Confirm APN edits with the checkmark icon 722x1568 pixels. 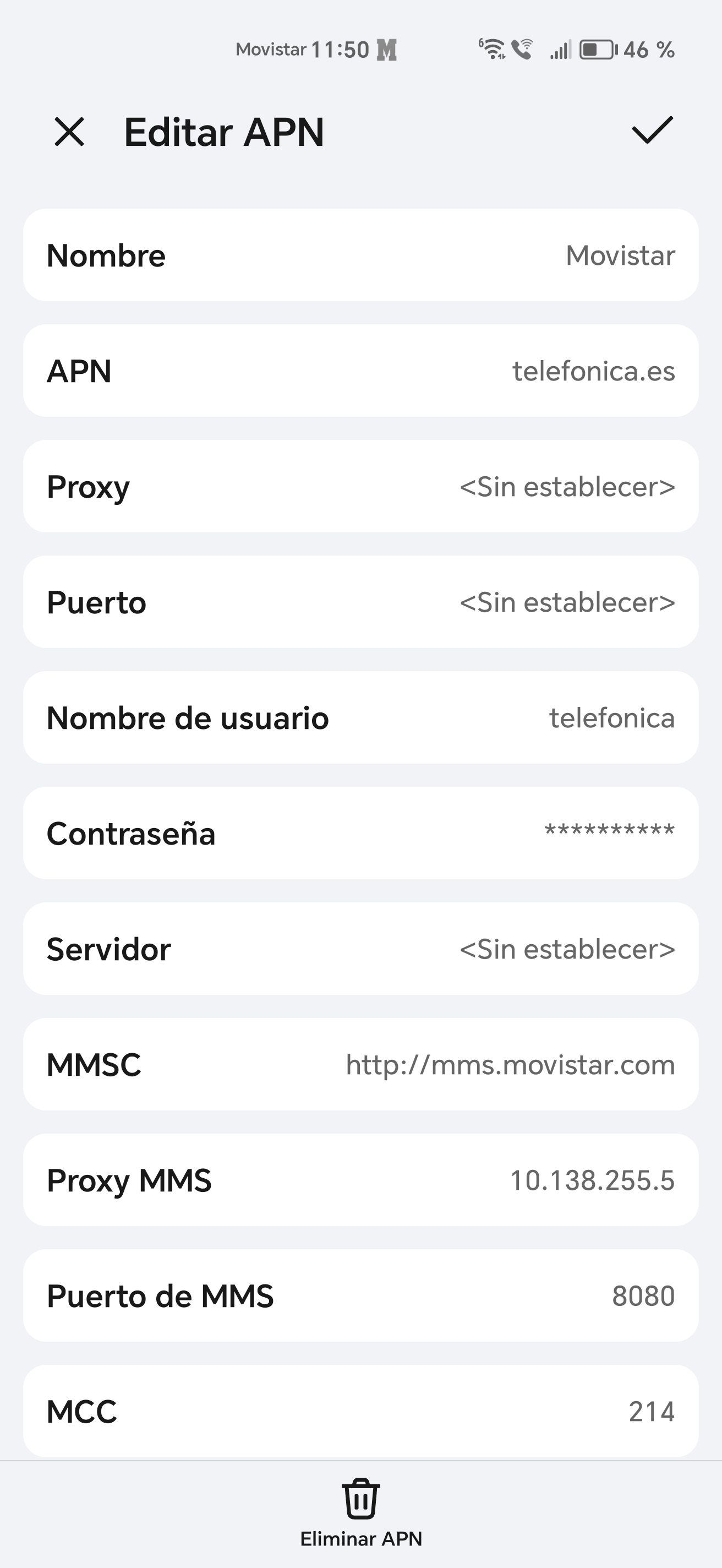652,130
